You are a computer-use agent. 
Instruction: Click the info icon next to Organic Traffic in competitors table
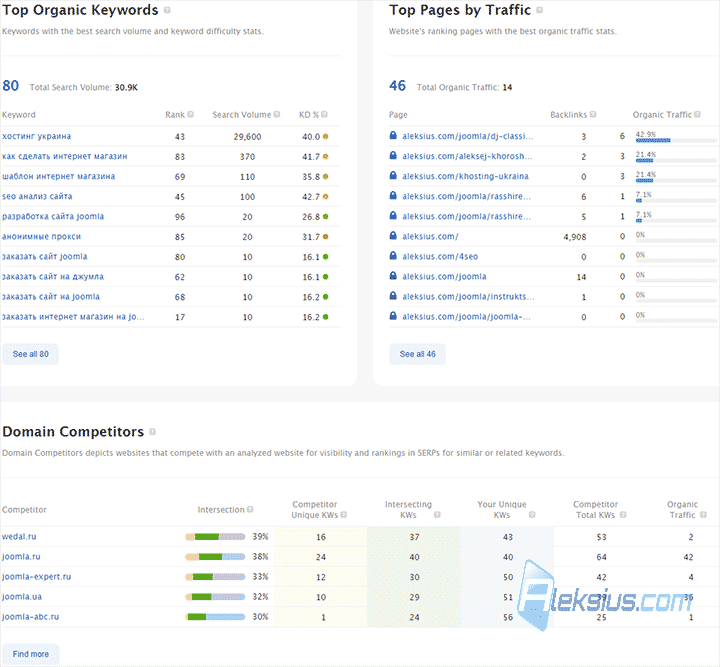click(703, 515)
